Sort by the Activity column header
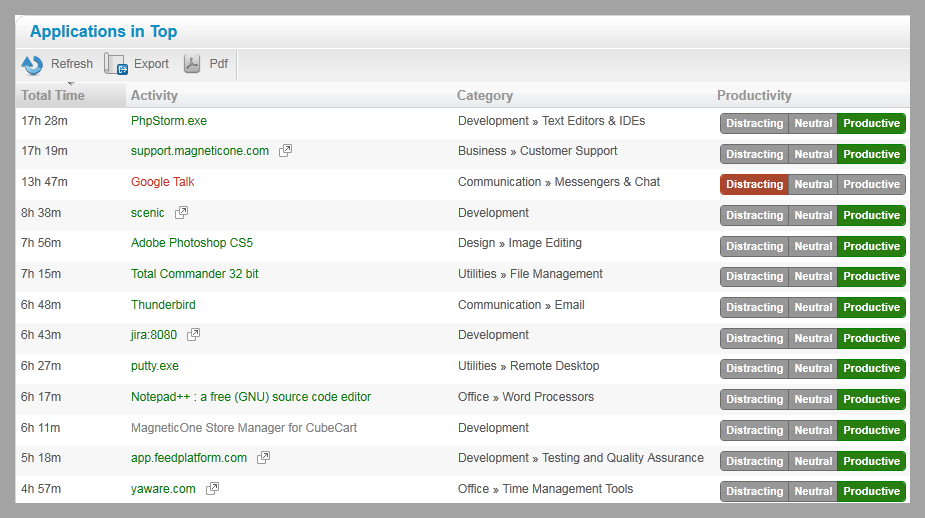925x518 pixels. pyautogui.click(x=154, y=96)
